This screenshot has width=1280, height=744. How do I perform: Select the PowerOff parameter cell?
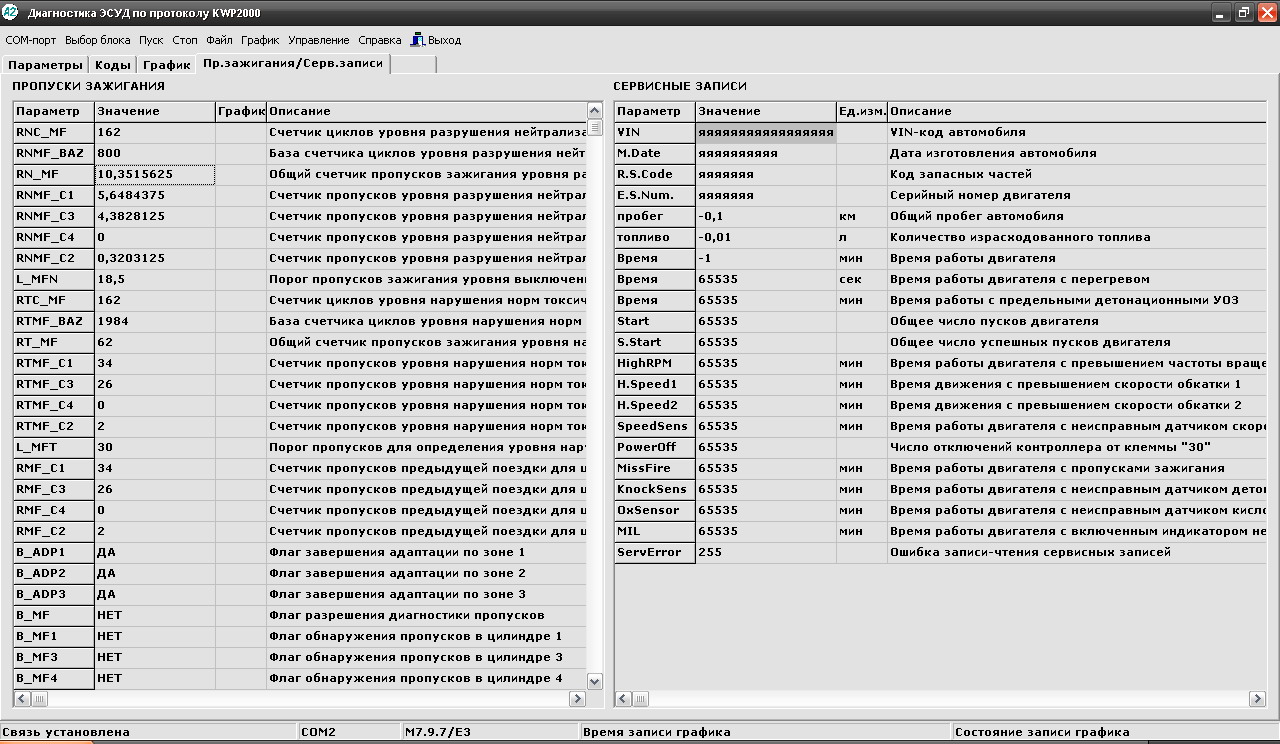[x=655, y=447]
